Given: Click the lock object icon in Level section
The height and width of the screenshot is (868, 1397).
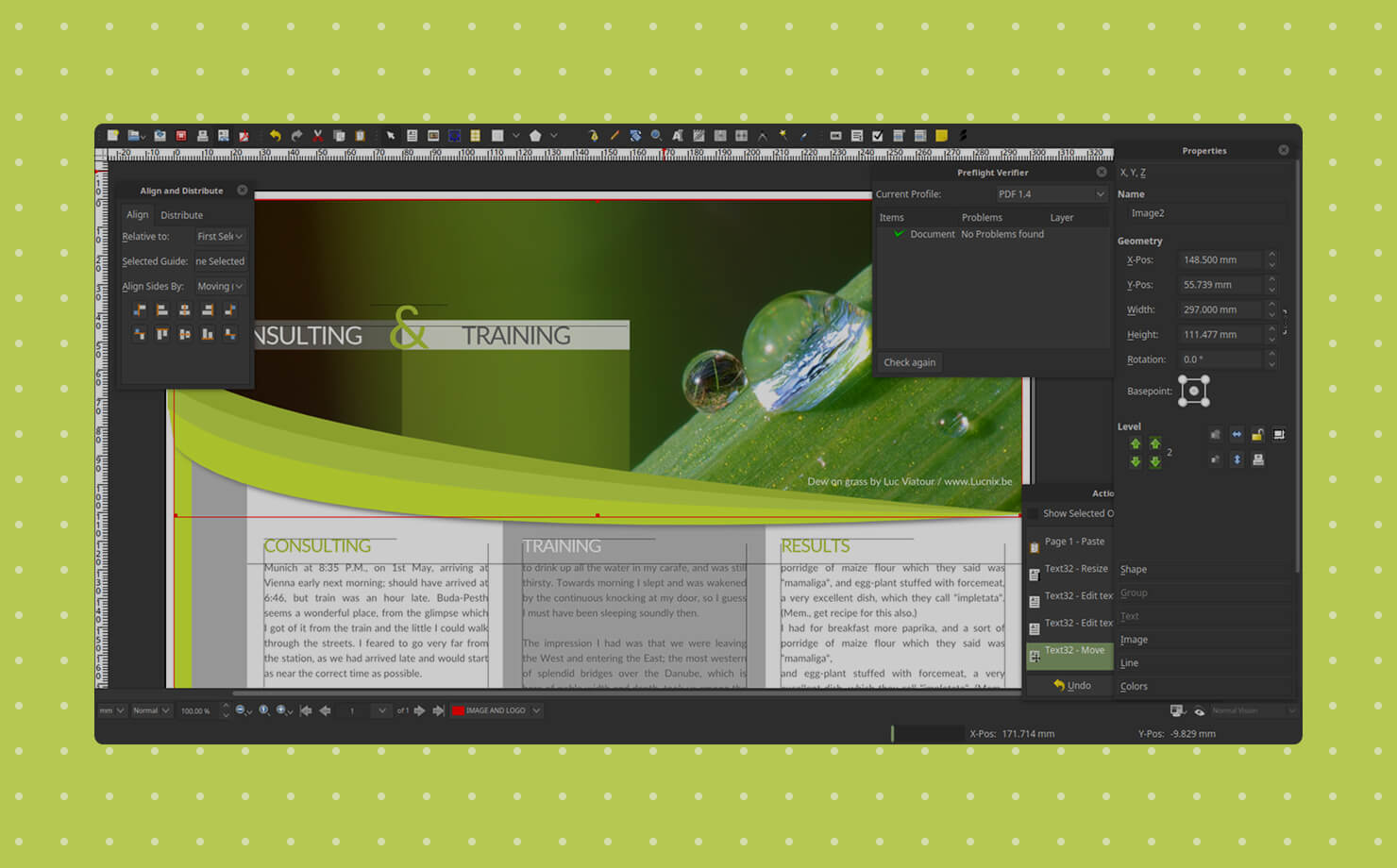Looking at the screenshot, I should pyautogui.click(x=1257, y=434).
